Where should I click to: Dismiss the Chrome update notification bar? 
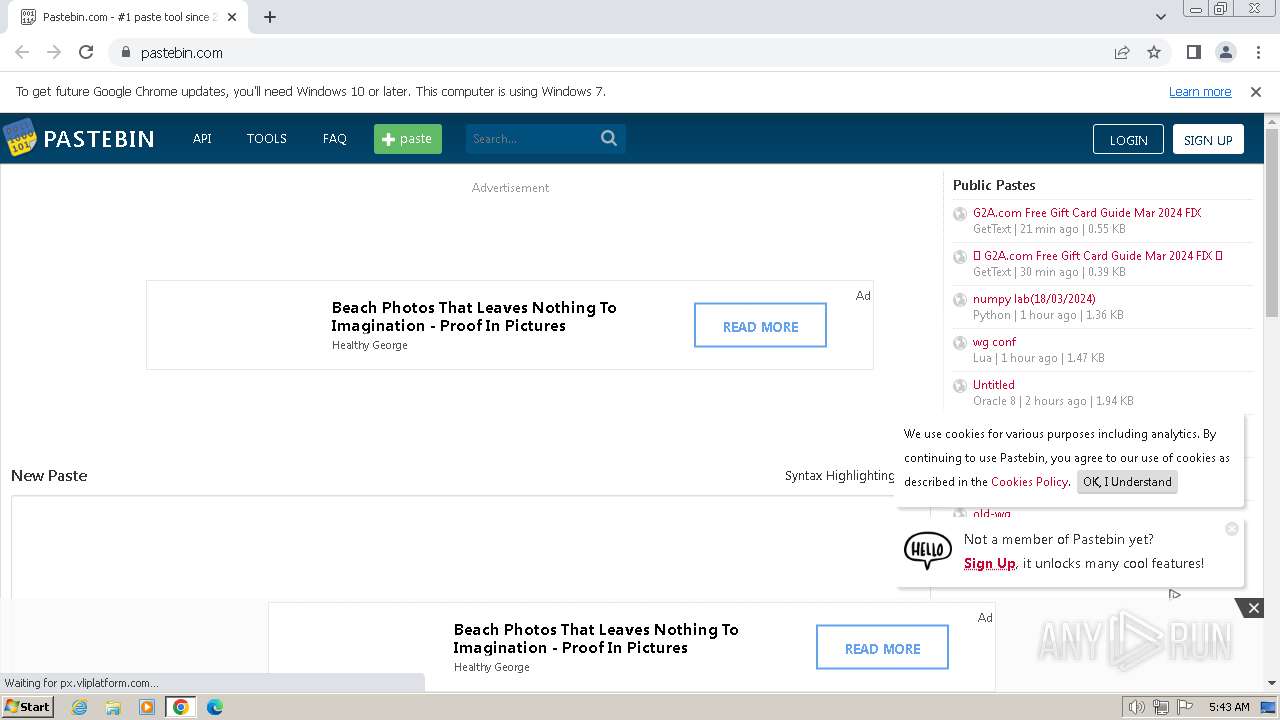click(x=1256, y=91)
